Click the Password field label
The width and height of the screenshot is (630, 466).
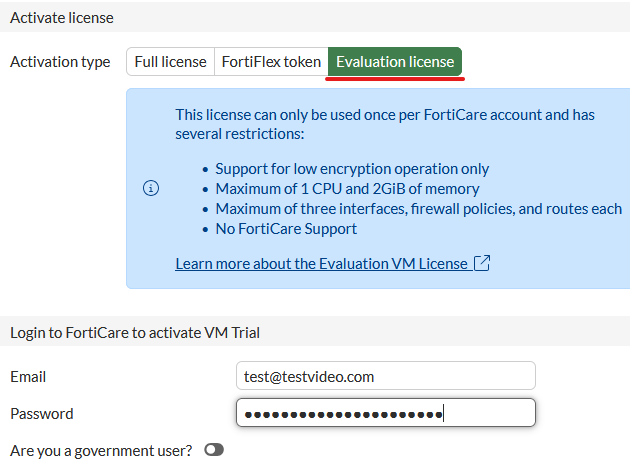(41, 414)
